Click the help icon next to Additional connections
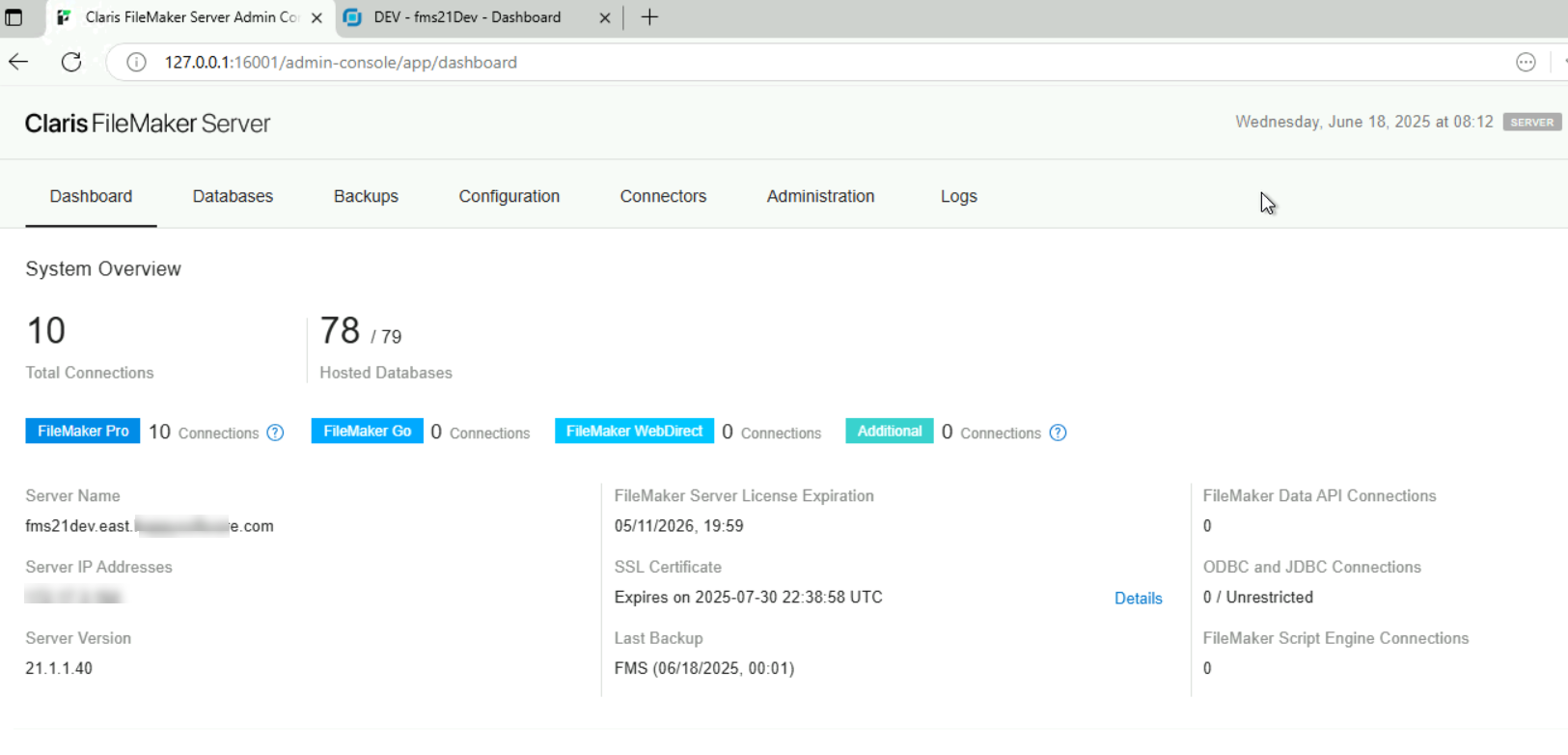Screen dimensions: 1568x755 pyautogui.click(x=1058, y=433)
